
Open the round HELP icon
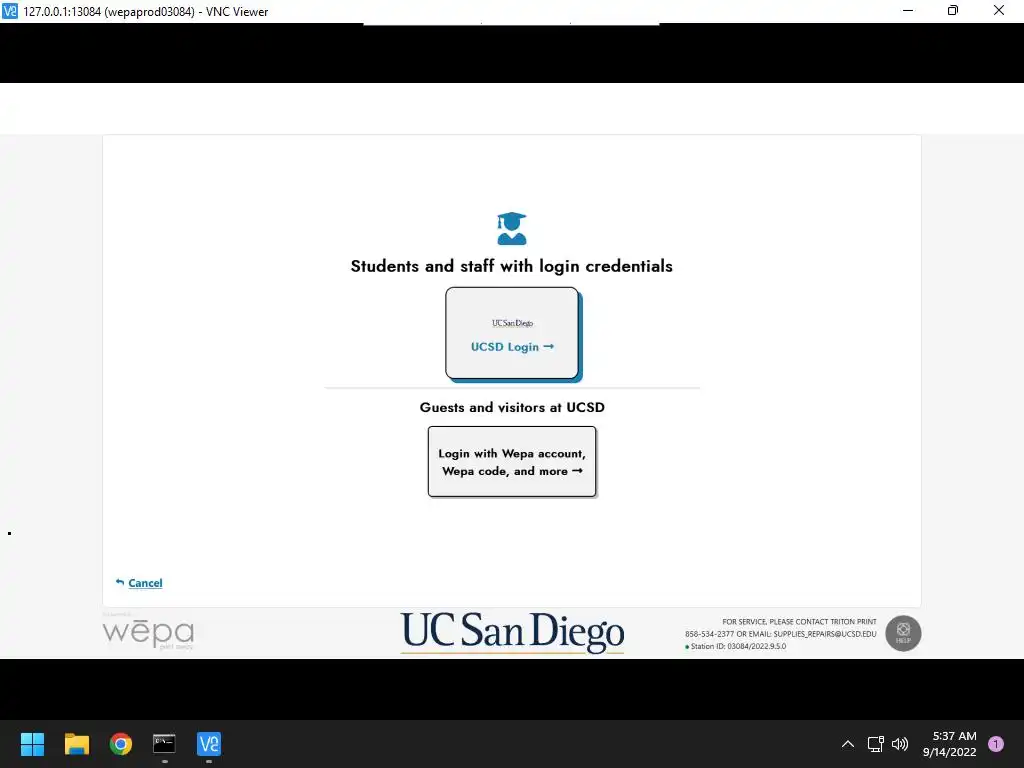coord(903,633)
